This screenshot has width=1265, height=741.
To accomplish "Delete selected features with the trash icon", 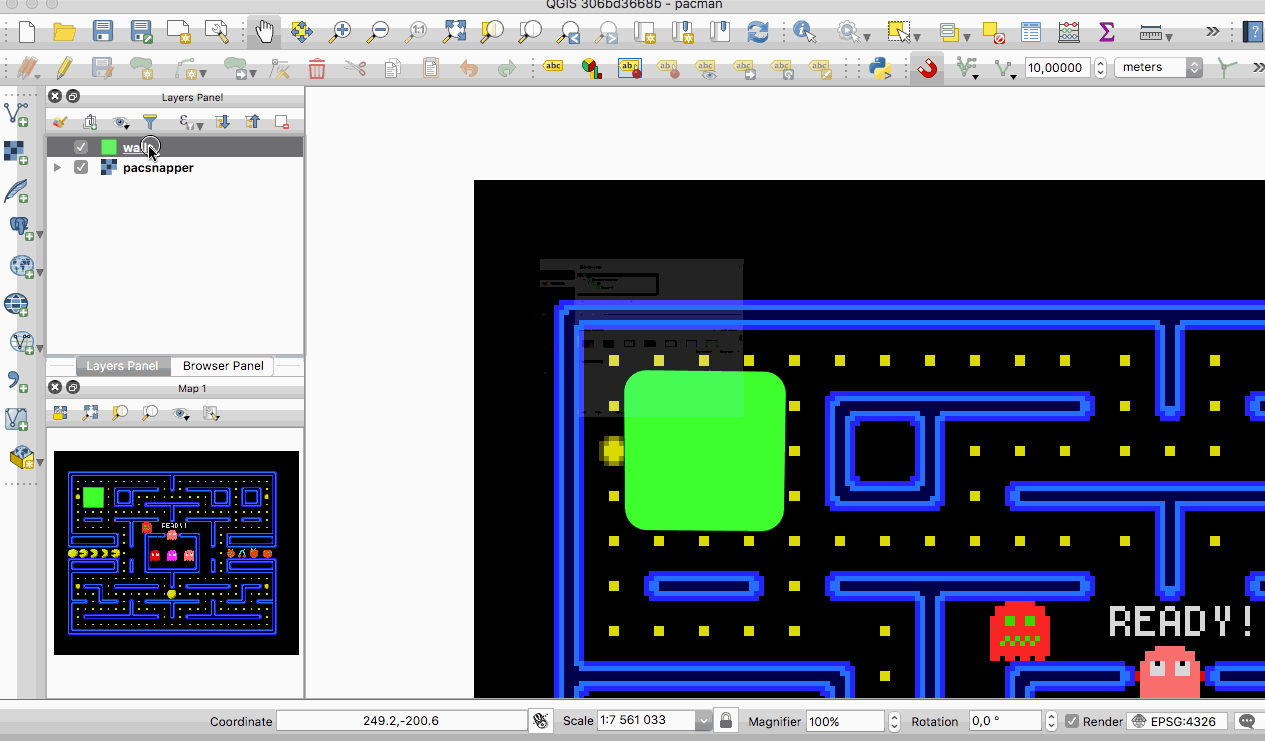I will [317, 68].
